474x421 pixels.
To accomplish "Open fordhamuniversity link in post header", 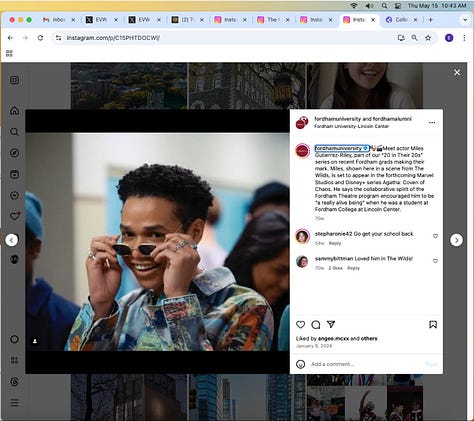I will [x=337, y=119].
